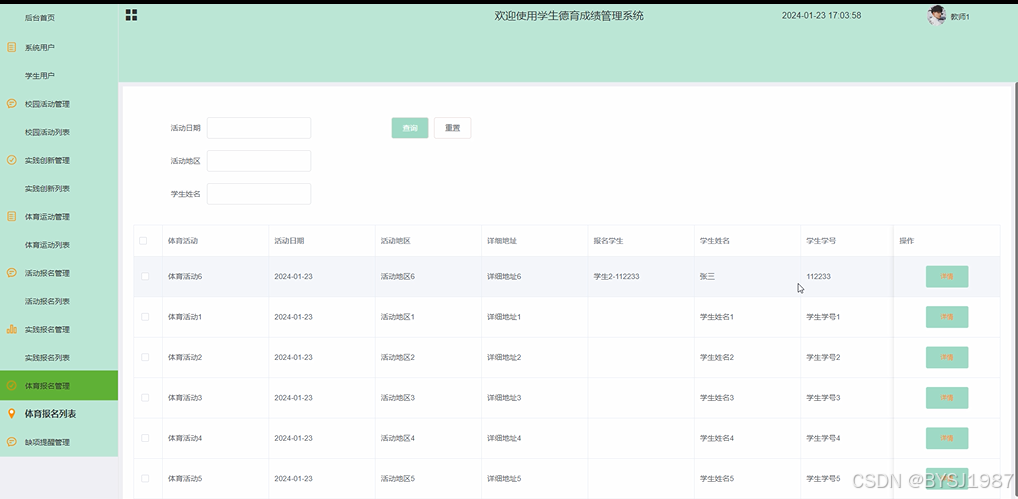Go to 后台首页 in the sidebar
The height and width of the screenshot is (499, 1018).
[40, 18]
